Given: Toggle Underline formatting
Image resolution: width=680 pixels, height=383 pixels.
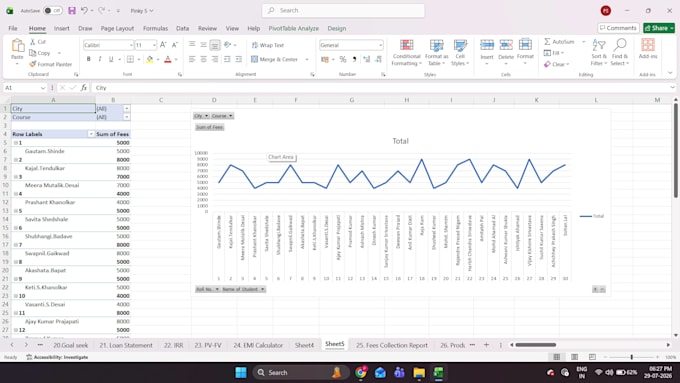Looking at the screenshot, I should pos(111,59).
